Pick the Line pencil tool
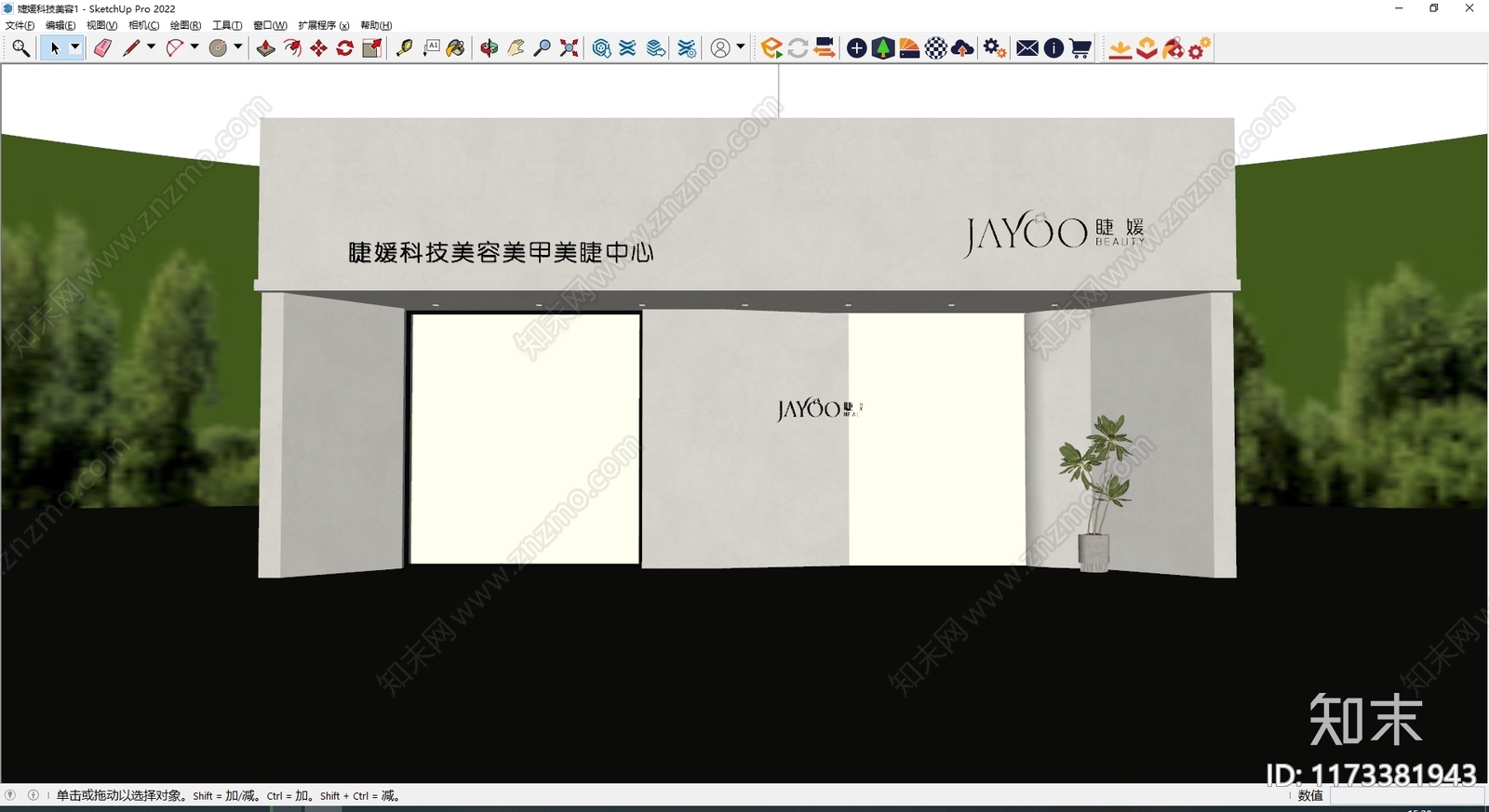This screenshot has height=812, width=1489. (x=131, y=48)
